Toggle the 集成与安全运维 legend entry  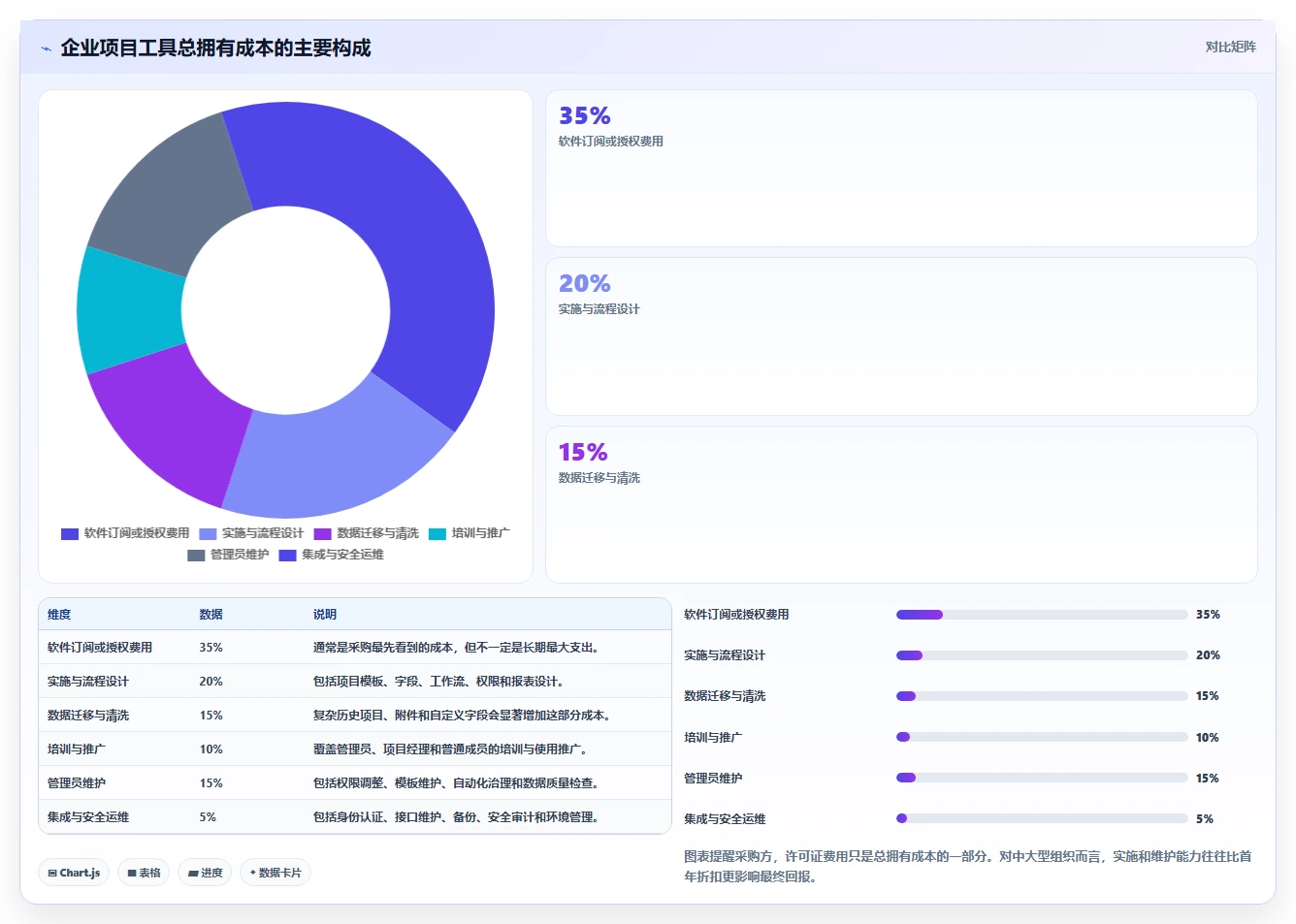[x=331, y=555]
